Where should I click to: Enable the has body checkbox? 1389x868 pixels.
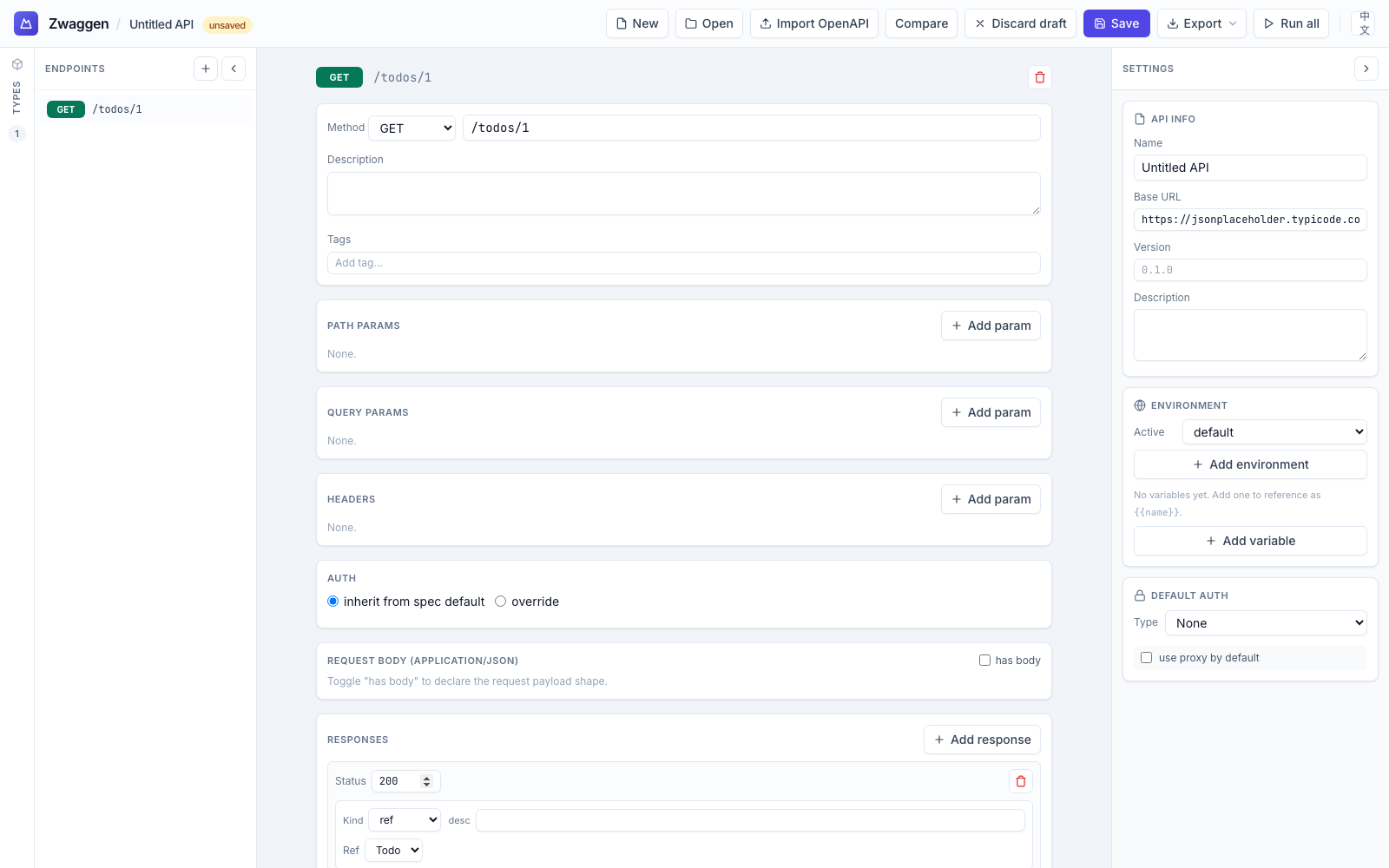pos(984,660)
